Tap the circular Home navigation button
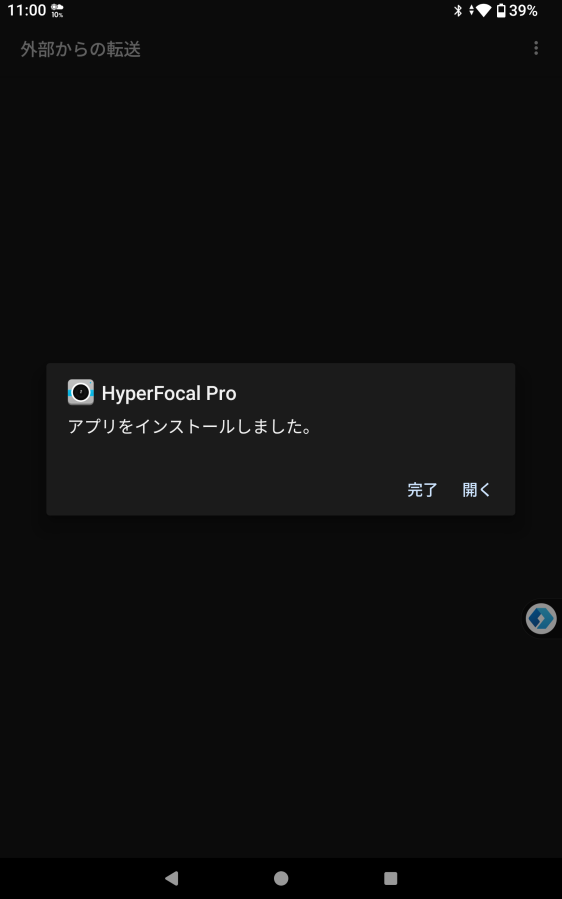This screenshot has height=899, width=562. pos(281,878)
